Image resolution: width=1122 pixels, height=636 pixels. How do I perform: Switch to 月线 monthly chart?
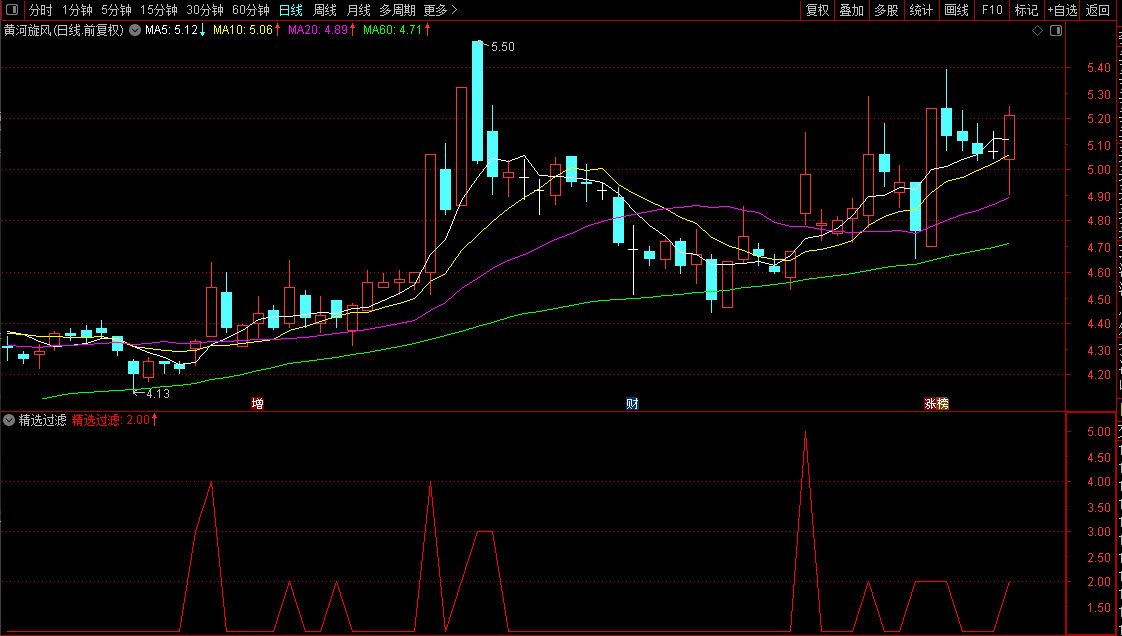pyautogui.click(x=358, y=10)
